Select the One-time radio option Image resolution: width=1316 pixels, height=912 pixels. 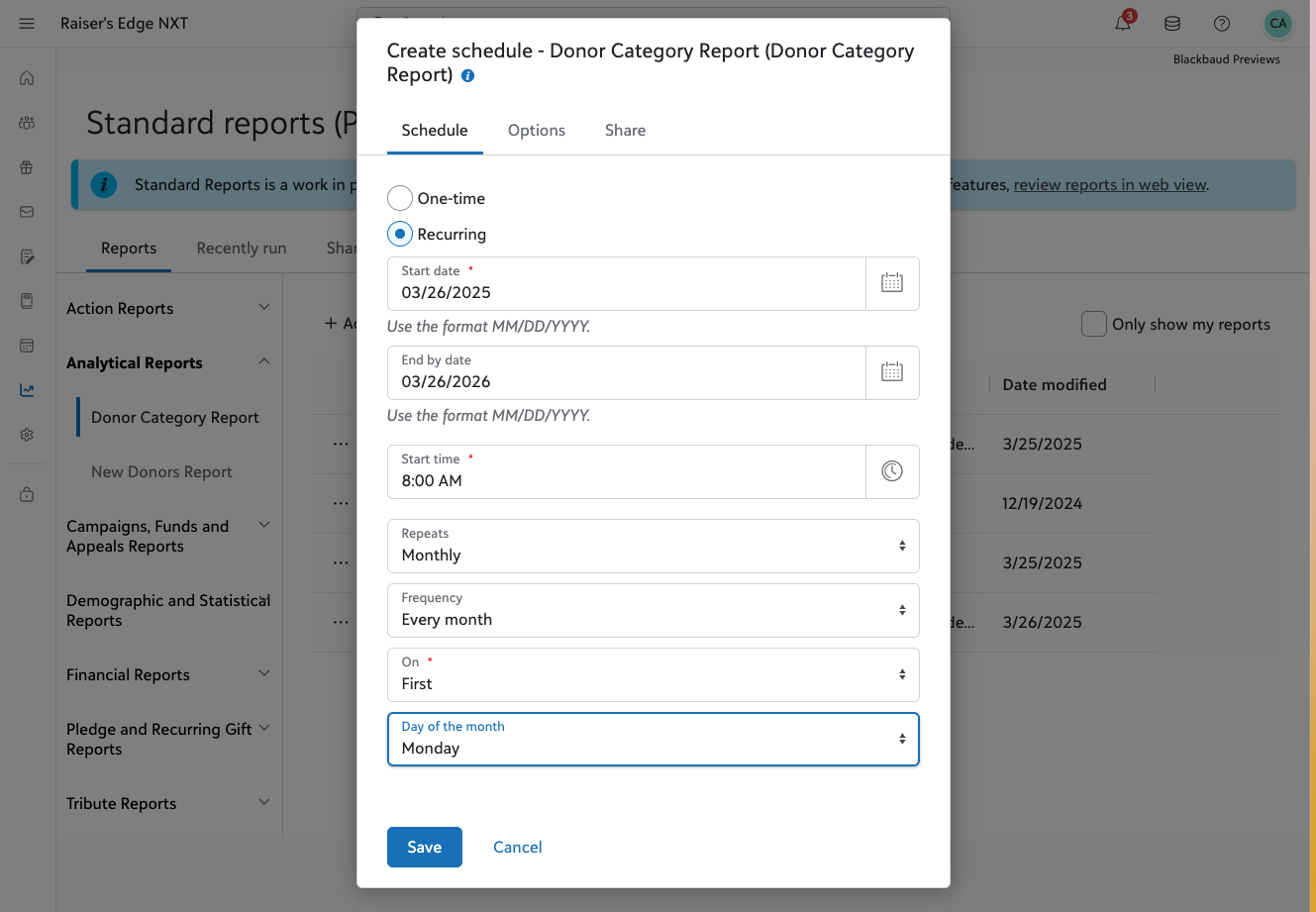click(400, 198)
